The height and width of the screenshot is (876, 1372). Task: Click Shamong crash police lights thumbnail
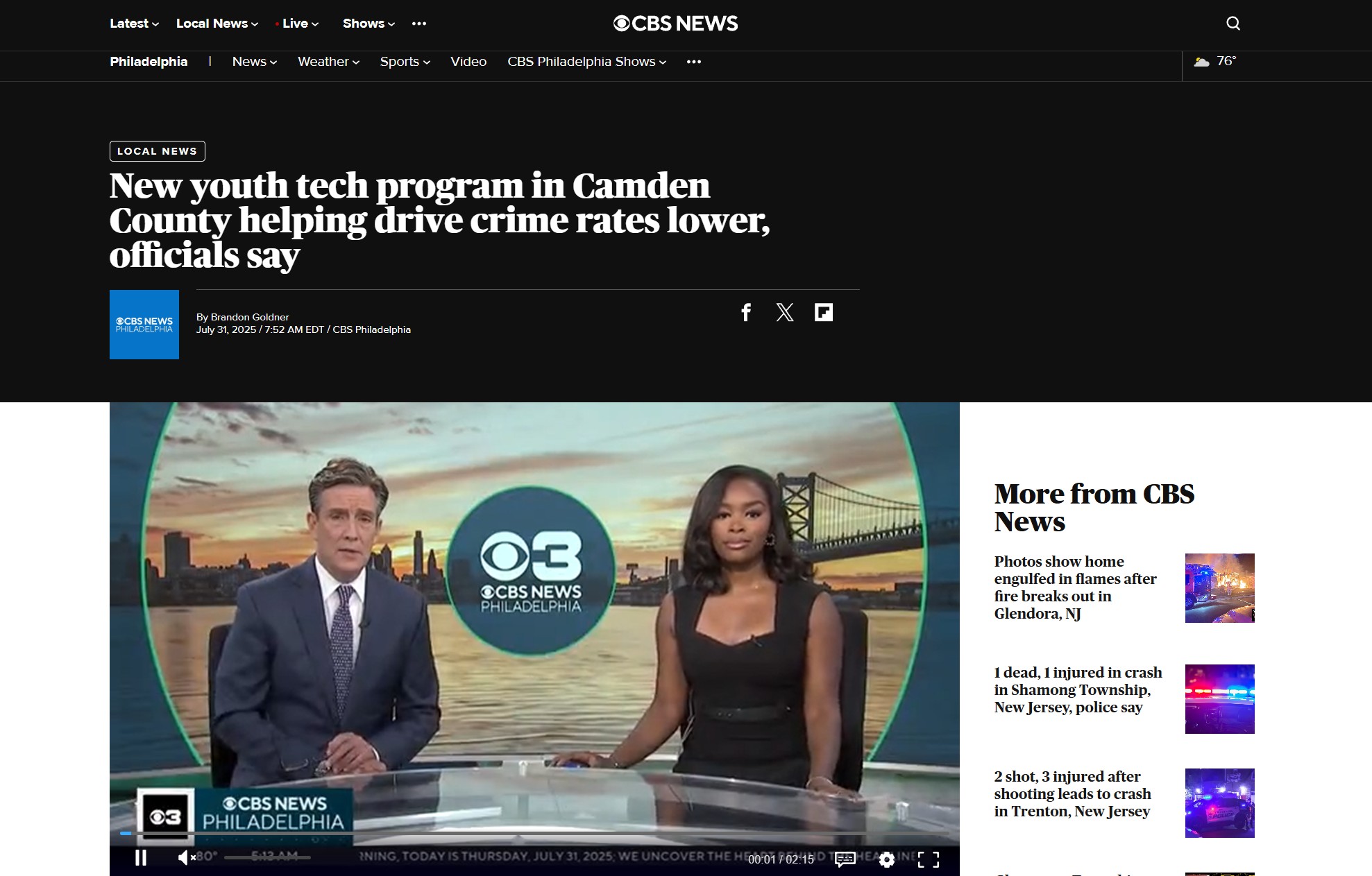pos(1219,699)
